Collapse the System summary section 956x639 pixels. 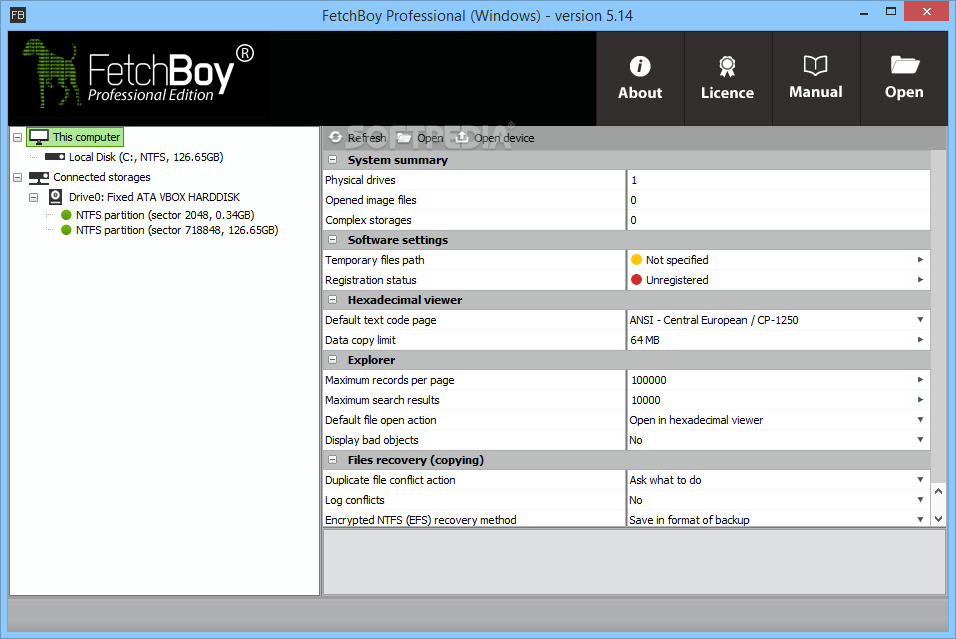(x=333, y=160)
